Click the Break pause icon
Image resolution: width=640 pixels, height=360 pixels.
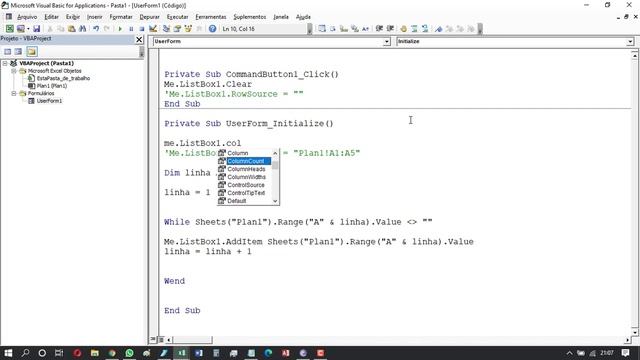point(131,29)
